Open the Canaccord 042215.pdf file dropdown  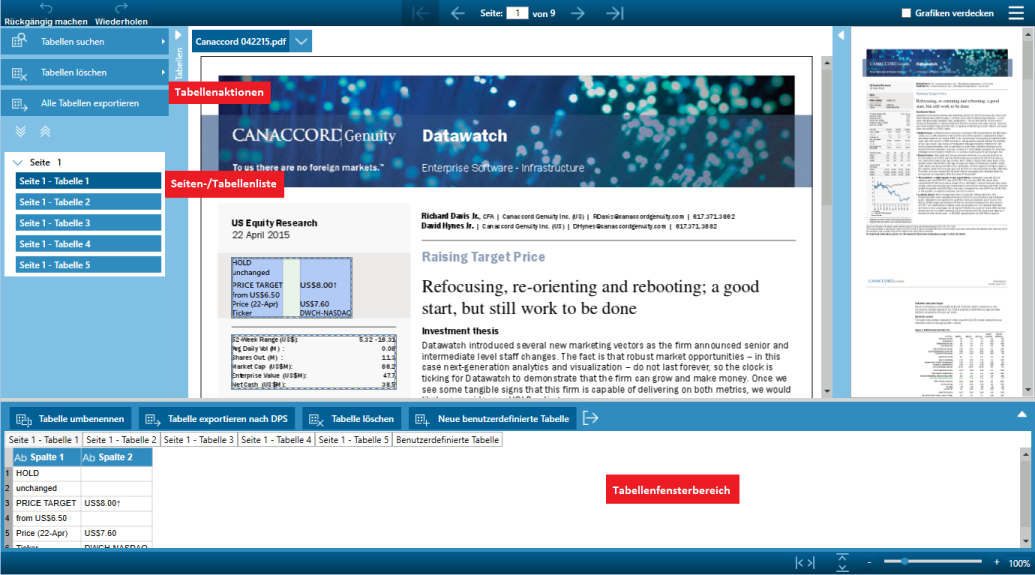click(302, 42)
